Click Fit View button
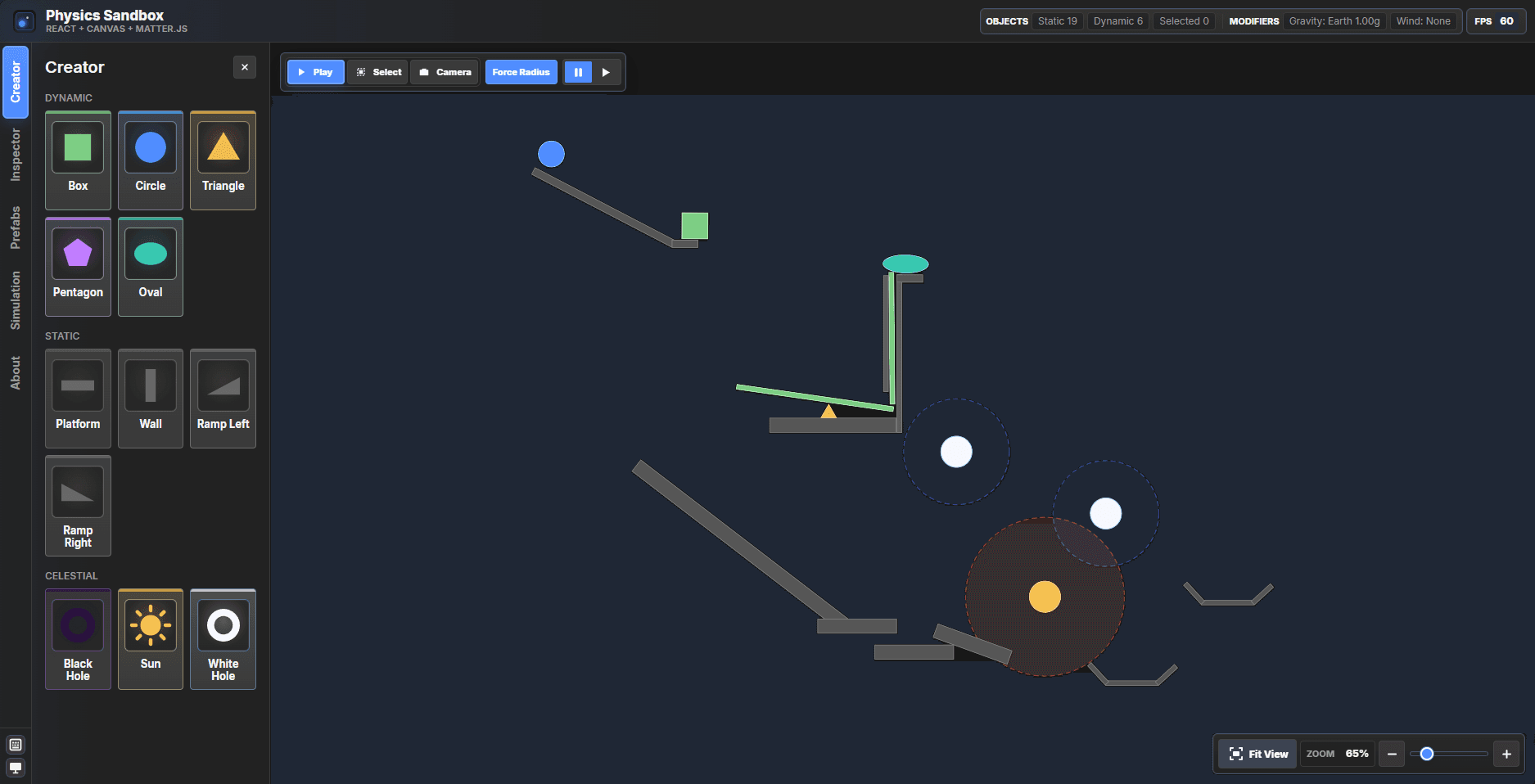This screenshot has width=1535, height=784. pyautogui.click(x=1258, y=754)
